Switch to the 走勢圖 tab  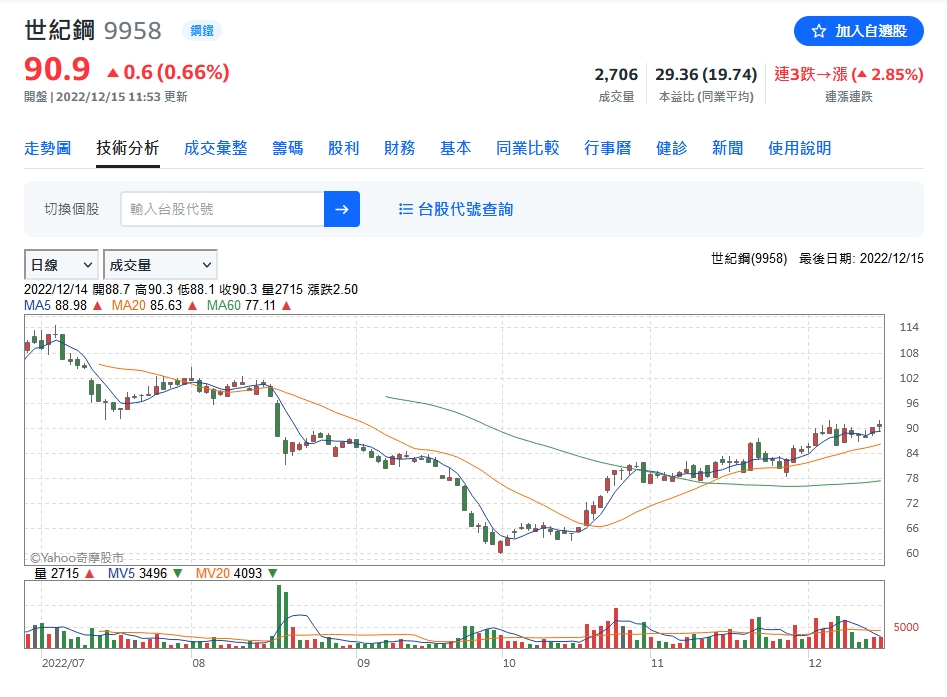(48, 148)
